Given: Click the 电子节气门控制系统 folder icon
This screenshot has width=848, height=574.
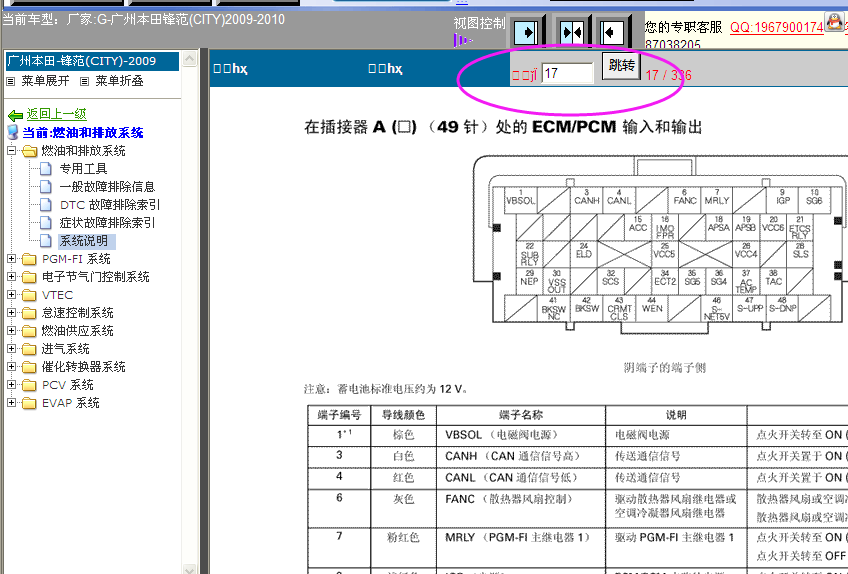Looking at the screenshot, I should [30, 277].
